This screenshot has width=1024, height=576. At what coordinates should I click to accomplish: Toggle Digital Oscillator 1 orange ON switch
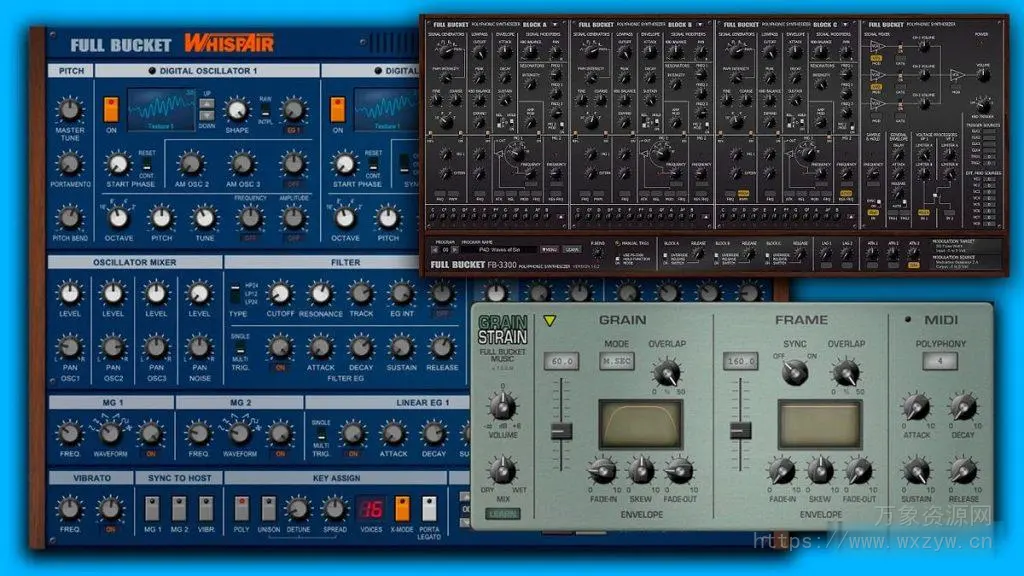111,108
